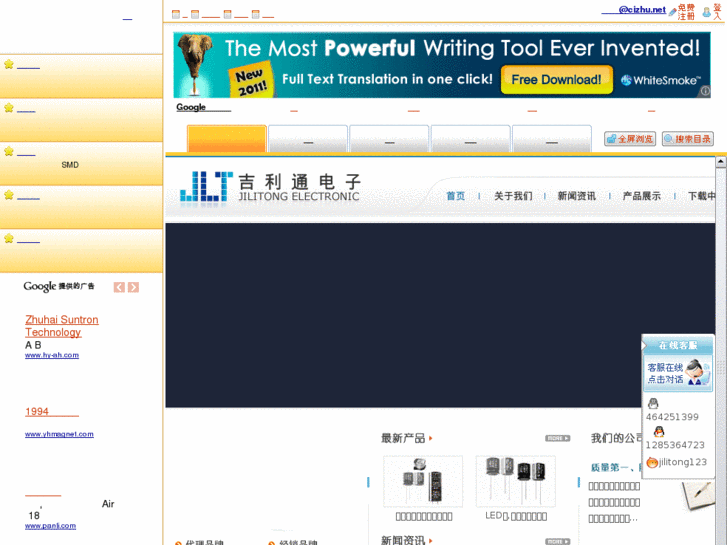The width and height of the screenshot is (727, 545).
Task: Click the Wangwang icon beside jilitong123
Action: click(x=652, y=462)
